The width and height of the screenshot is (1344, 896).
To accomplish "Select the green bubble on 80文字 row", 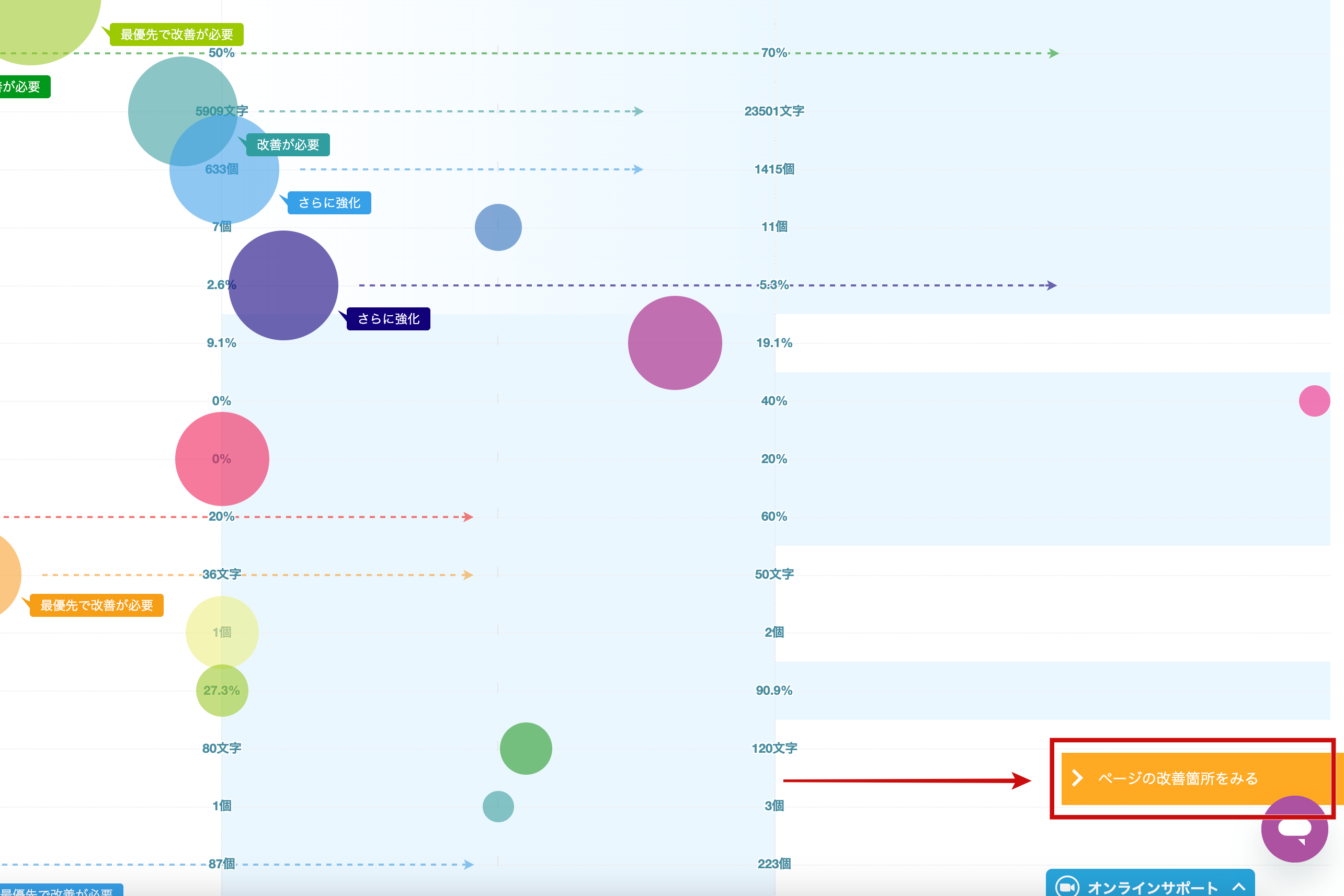I will [x=526, y=749].
